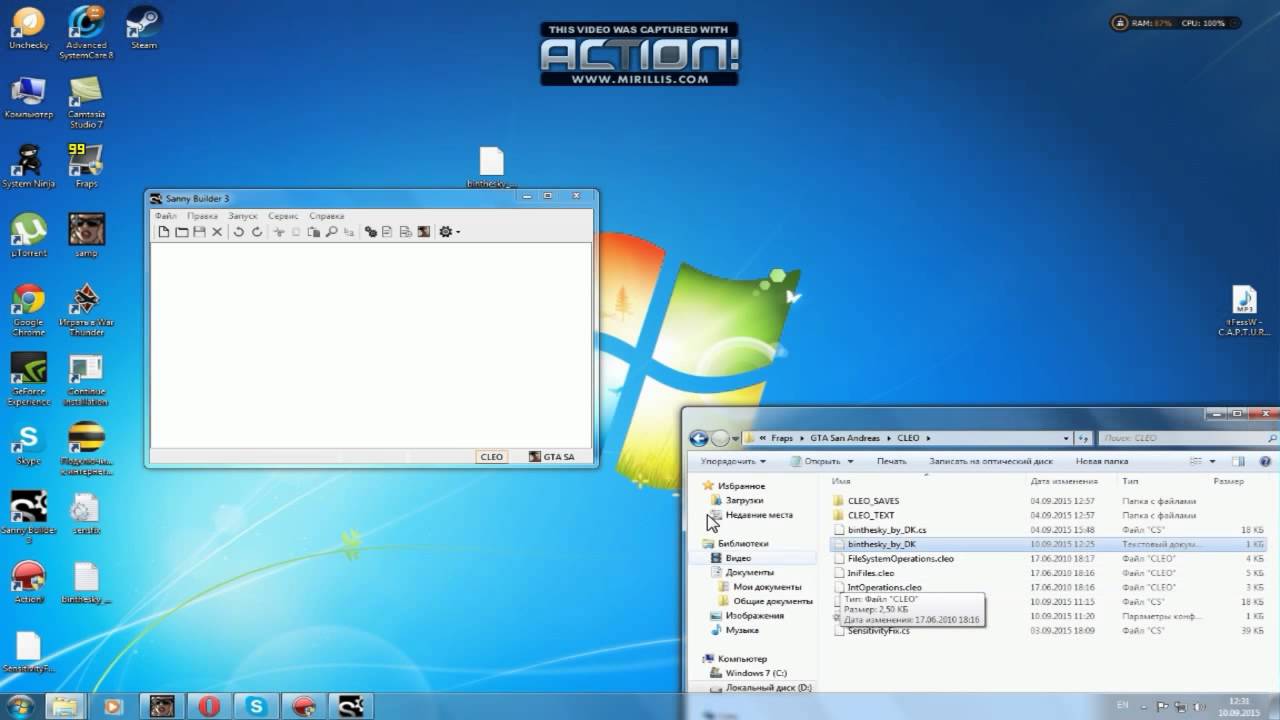Click New file icon in Sanny Builder toolbar
This screenshot has width=1280, height=720.
click(x=164, y=232)
